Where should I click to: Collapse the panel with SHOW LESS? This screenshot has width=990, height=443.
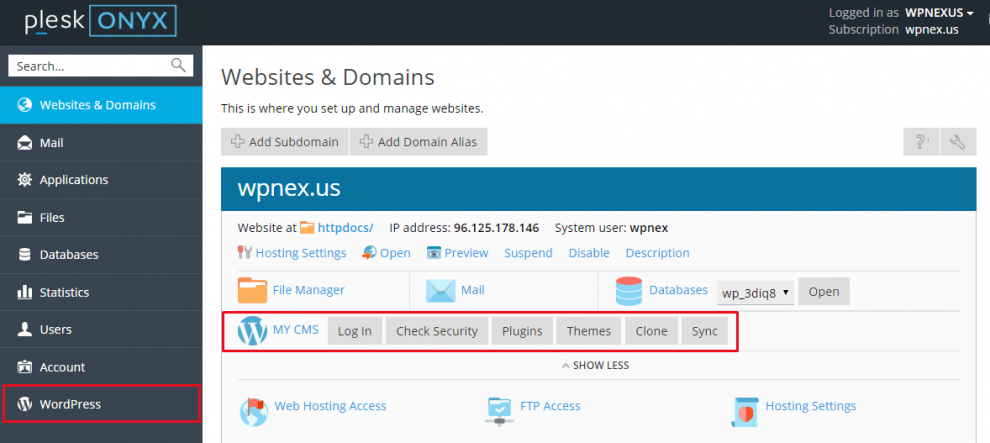pos(594,365)
